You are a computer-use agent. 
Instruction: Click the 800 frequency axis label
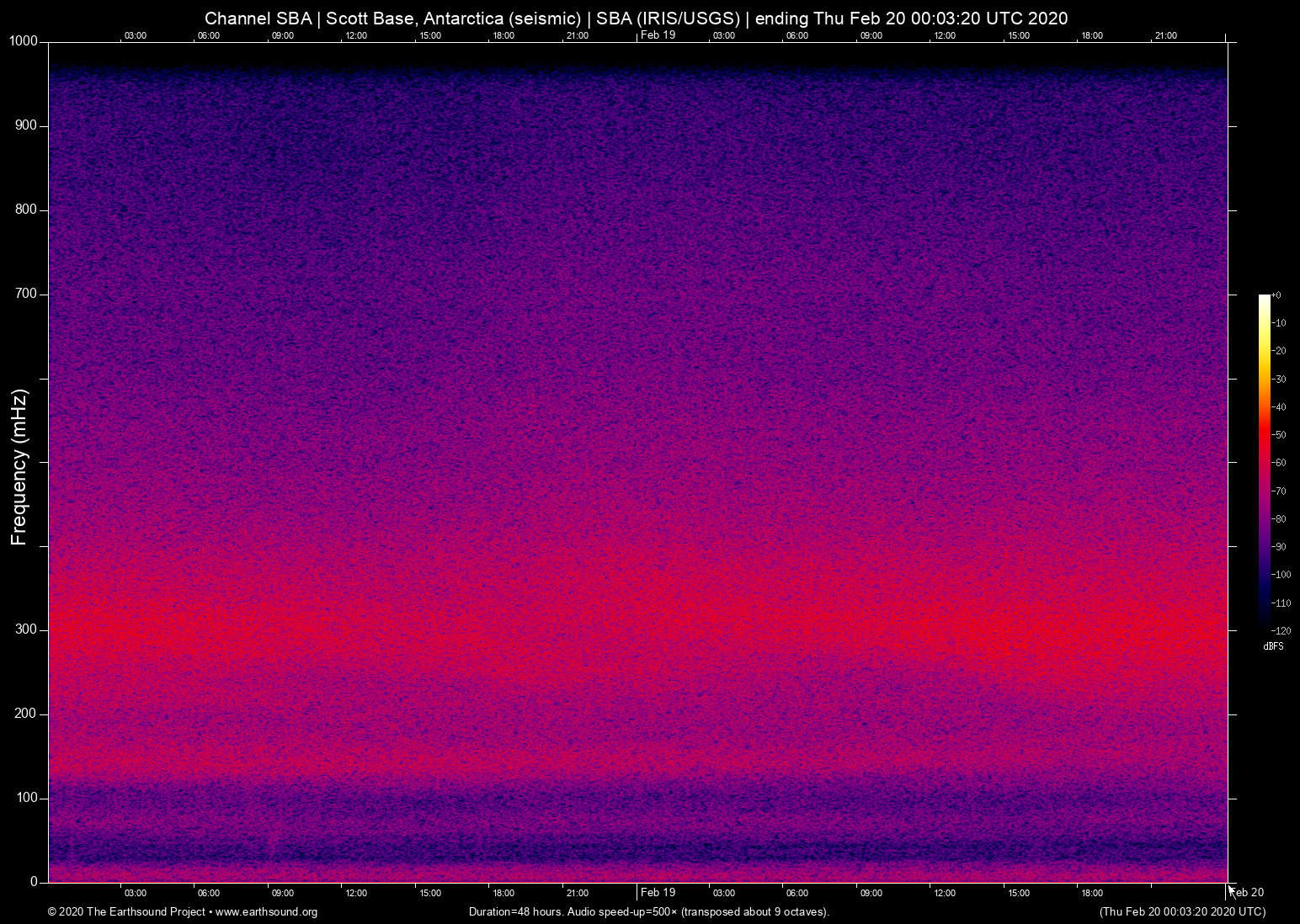[x=27, y=210]
